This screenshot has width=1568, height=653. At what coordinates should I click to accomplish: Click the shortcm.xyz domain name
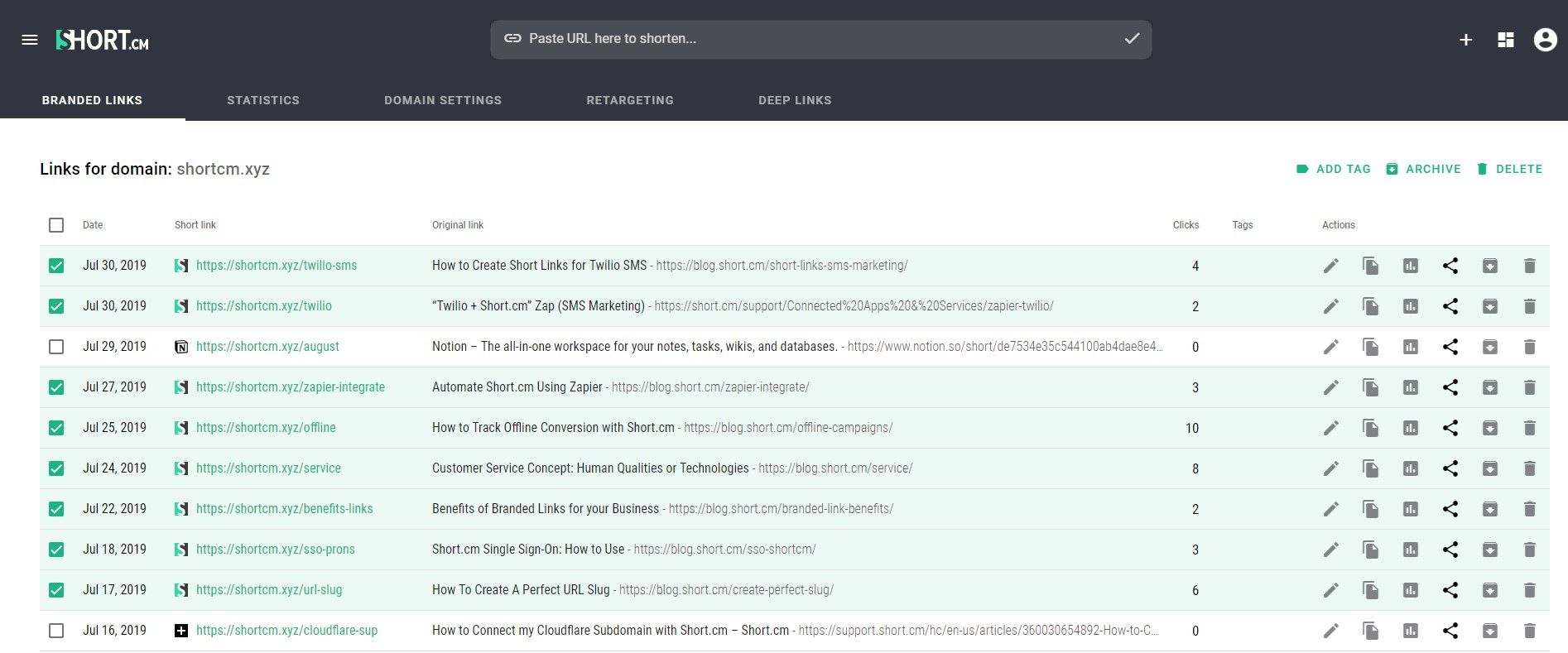coord(223,169)
